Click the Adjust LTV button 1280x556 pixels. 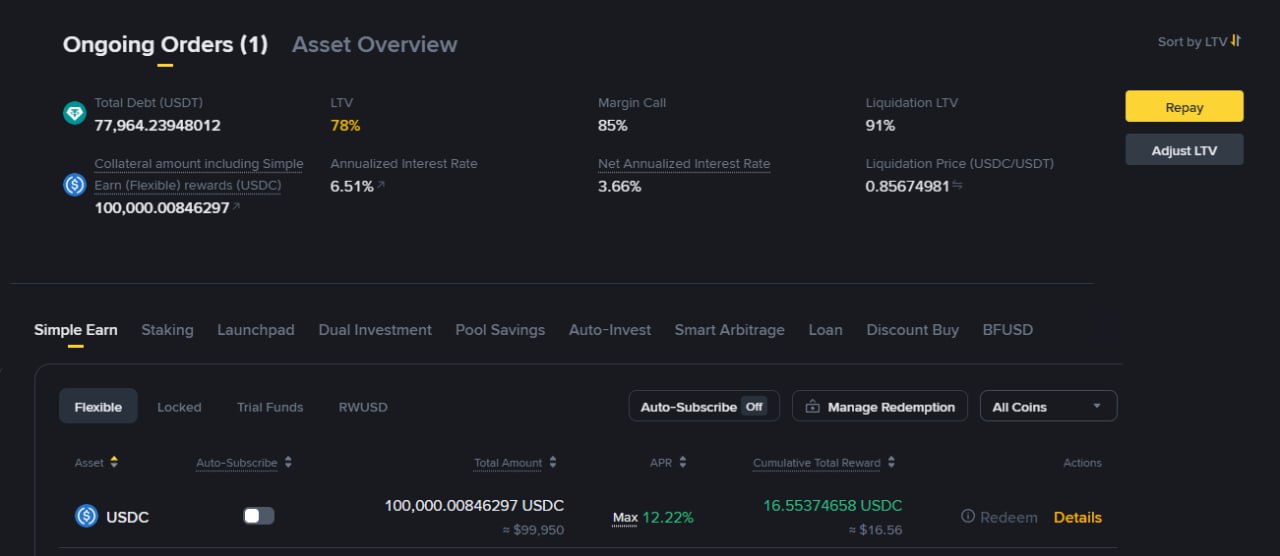pyautogui.click(x=1184, y=150)
